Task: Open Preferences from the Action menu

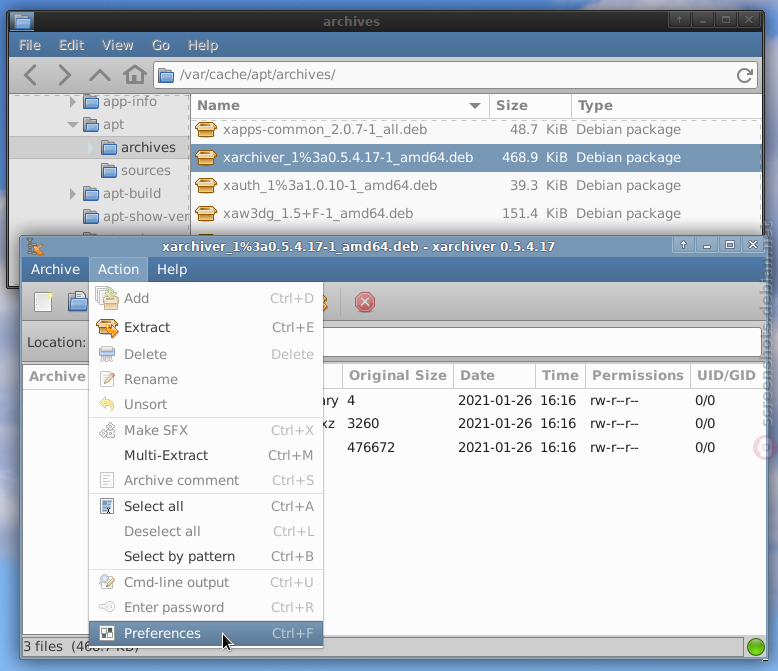Action: click(206, 633)
